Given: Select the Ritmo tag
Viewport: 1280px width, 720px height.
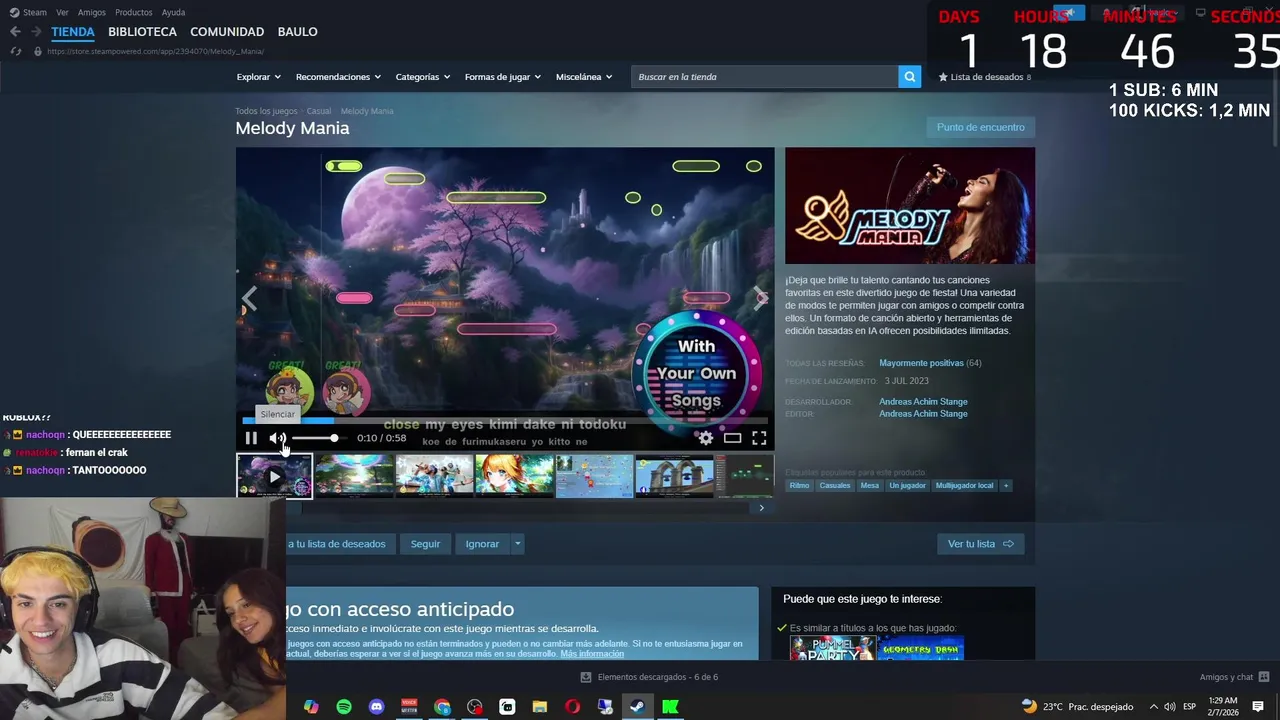Looking at the screenshot, I should pos(799,486).
